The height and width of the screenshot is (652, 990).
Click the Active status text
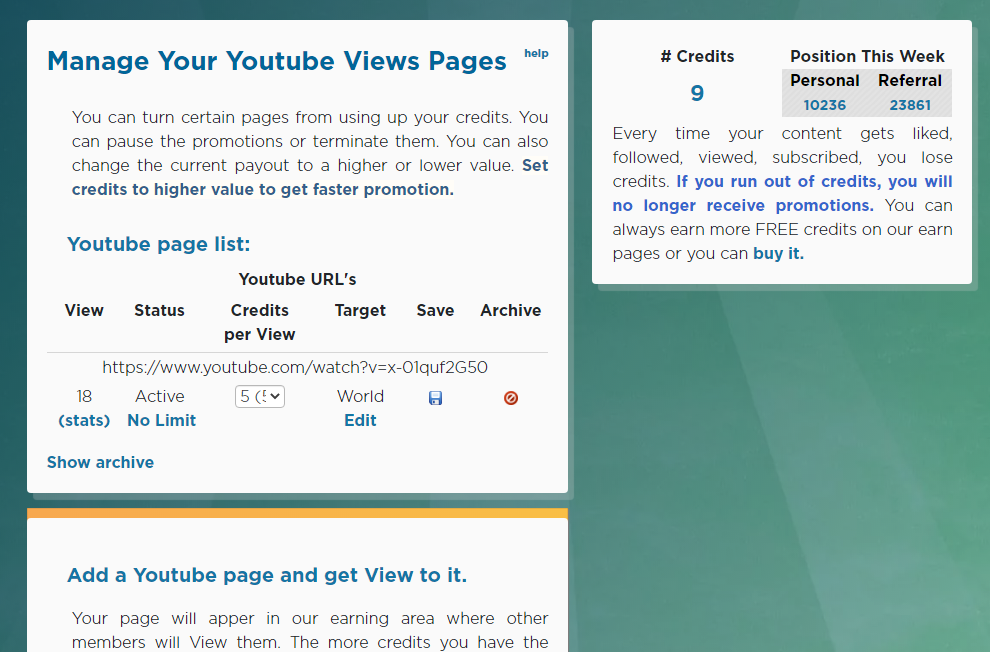pos(160,397)
